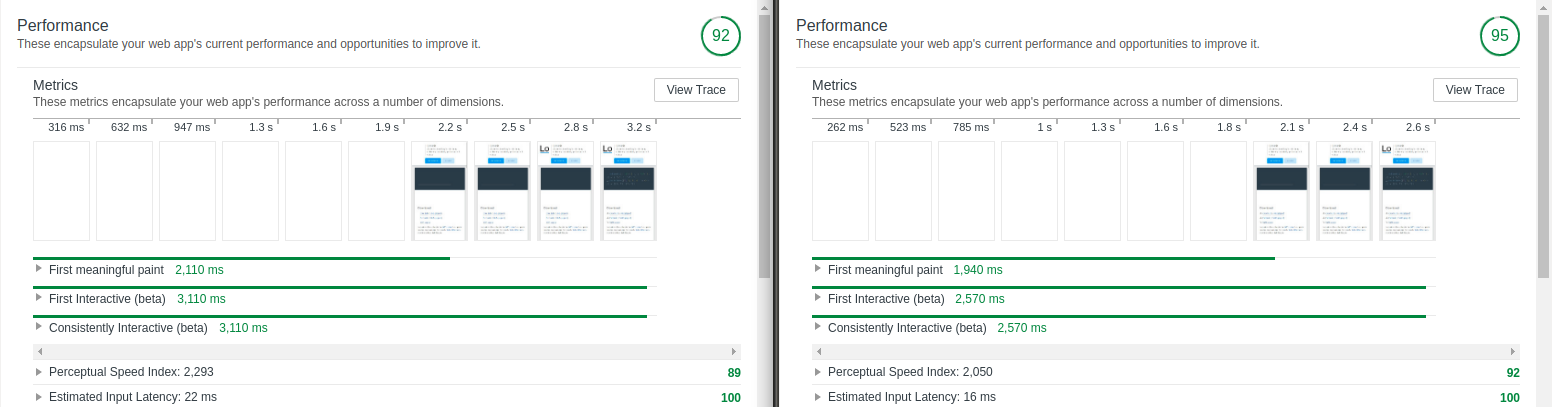
Task: Click right arrow of right report's horizontal scrollbar
Action: coord(1515,352)
